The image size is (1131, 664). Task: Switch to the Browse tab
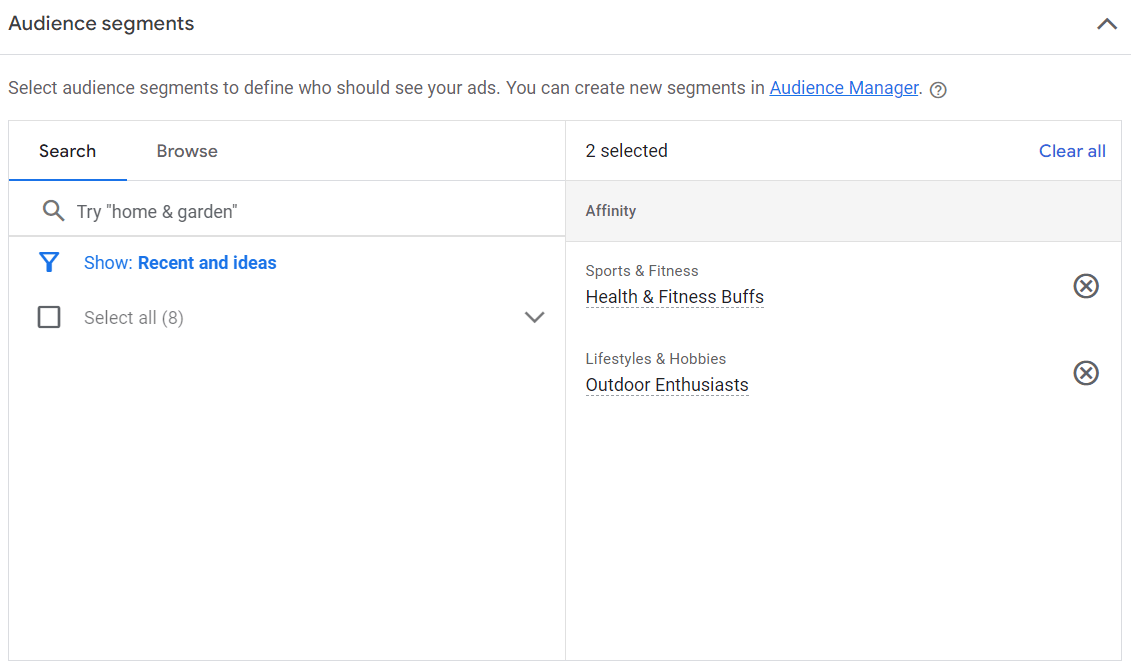[x=186, y=151]
